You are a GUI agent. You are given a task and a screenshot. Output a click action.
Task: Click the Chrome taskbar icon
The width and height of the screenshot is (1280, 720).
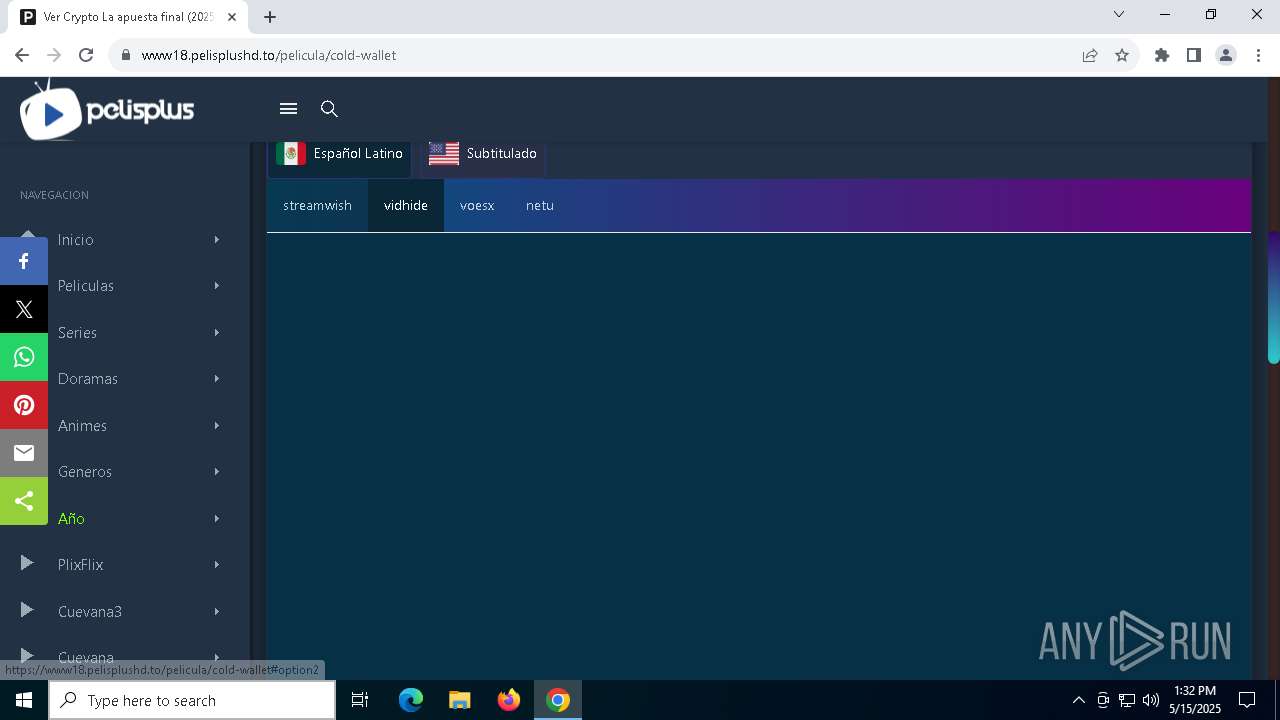point(558,700)
